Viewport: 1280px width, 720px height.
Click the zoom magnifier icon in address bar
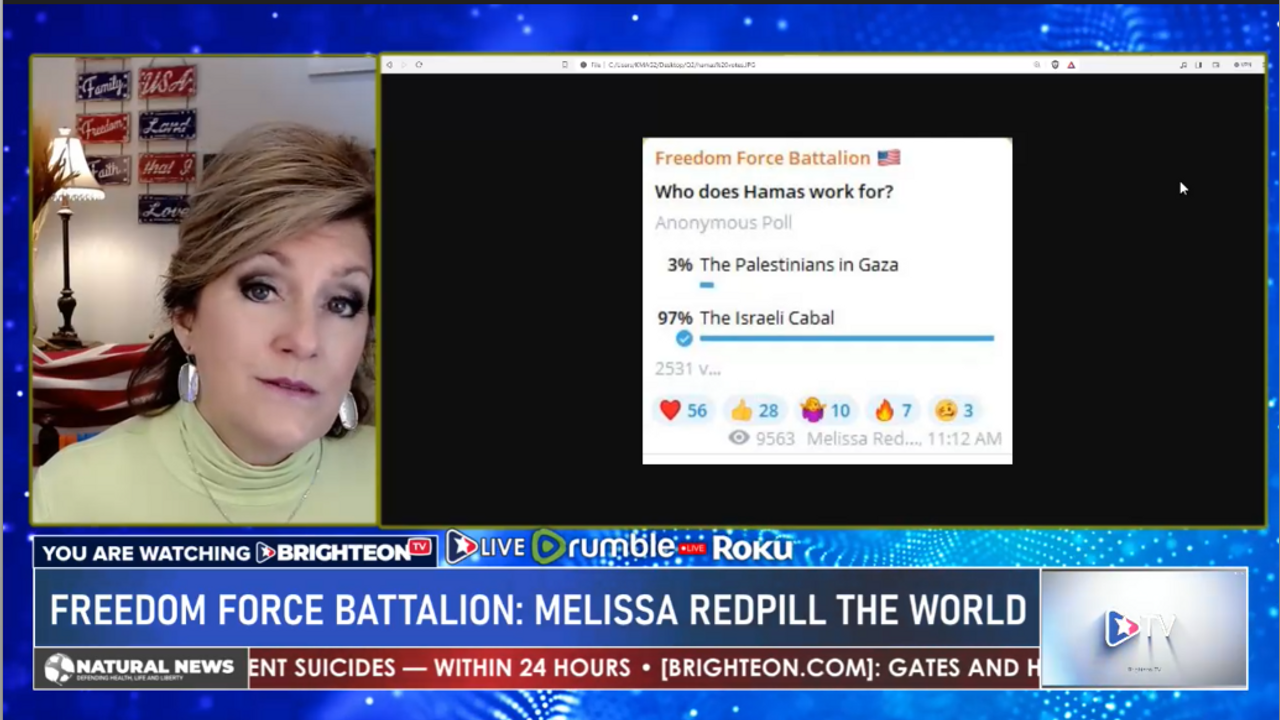(x=1037, y=65)
